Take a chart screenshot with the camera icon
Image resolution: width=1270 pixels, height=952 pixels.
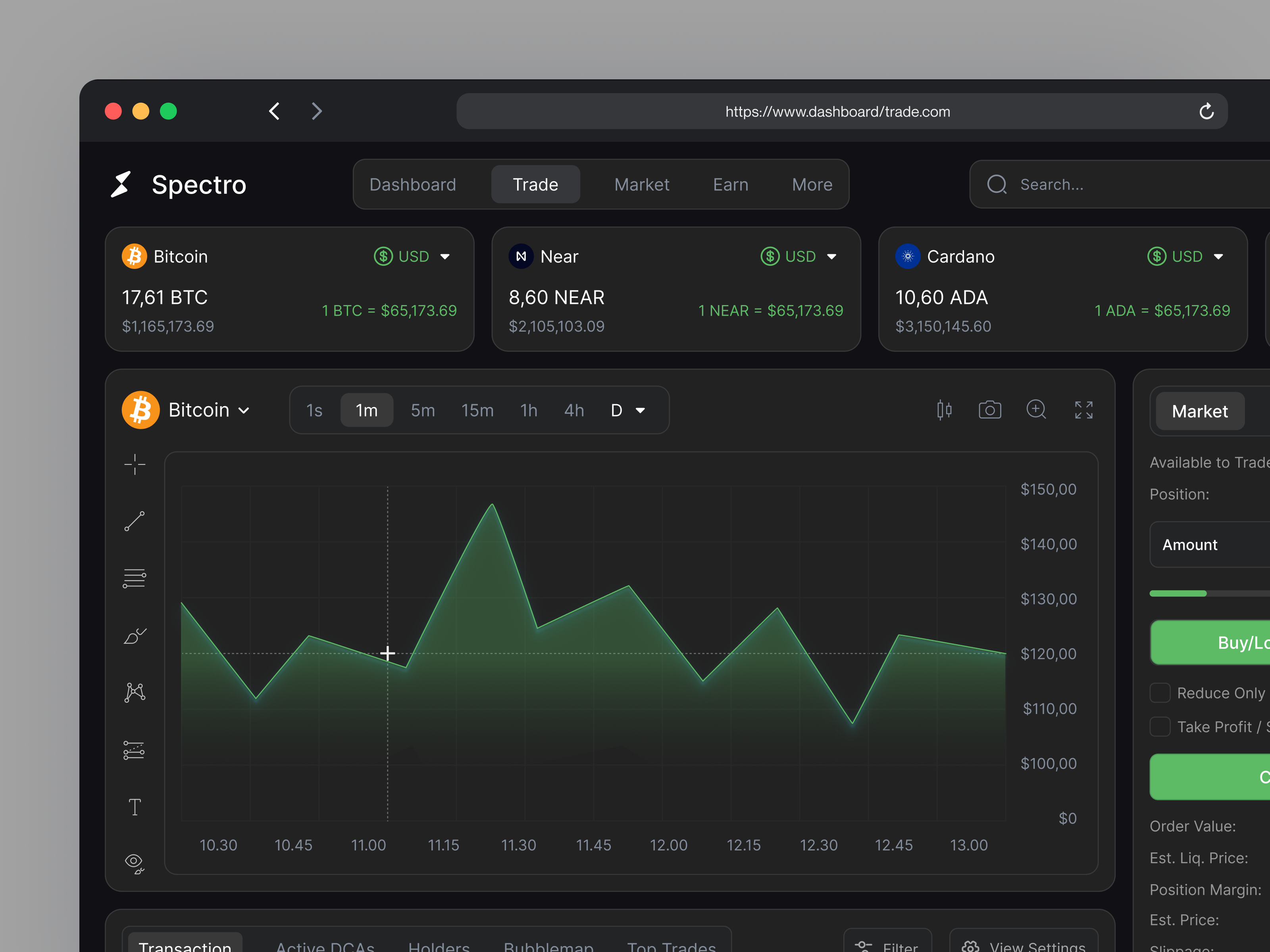click(990, 410)
